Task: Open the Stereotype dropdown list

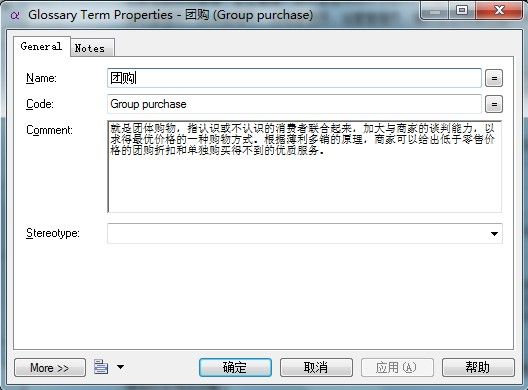Action: [494, 233]
